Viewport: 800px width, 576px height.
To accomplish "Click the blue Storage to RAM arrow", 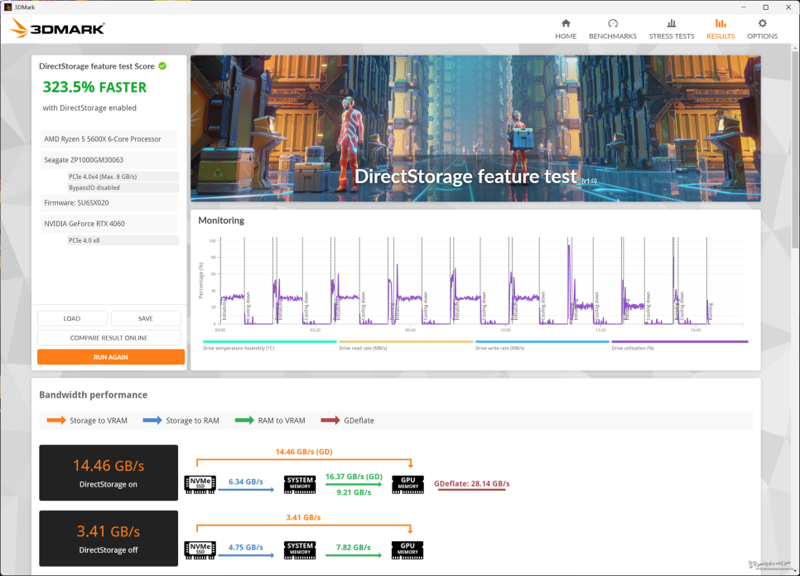I will [152, 420].
